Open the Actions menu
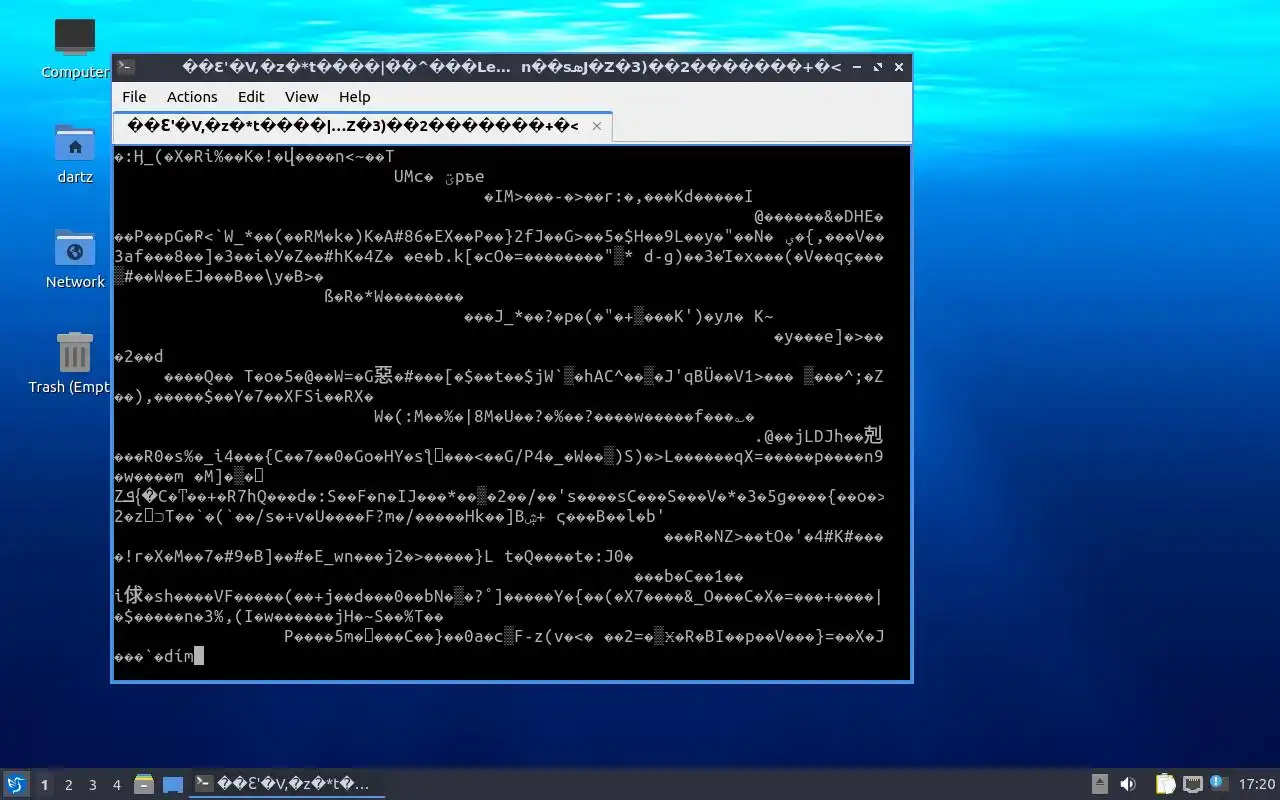Screen dimensions: 1280x800 click(192, 97)
